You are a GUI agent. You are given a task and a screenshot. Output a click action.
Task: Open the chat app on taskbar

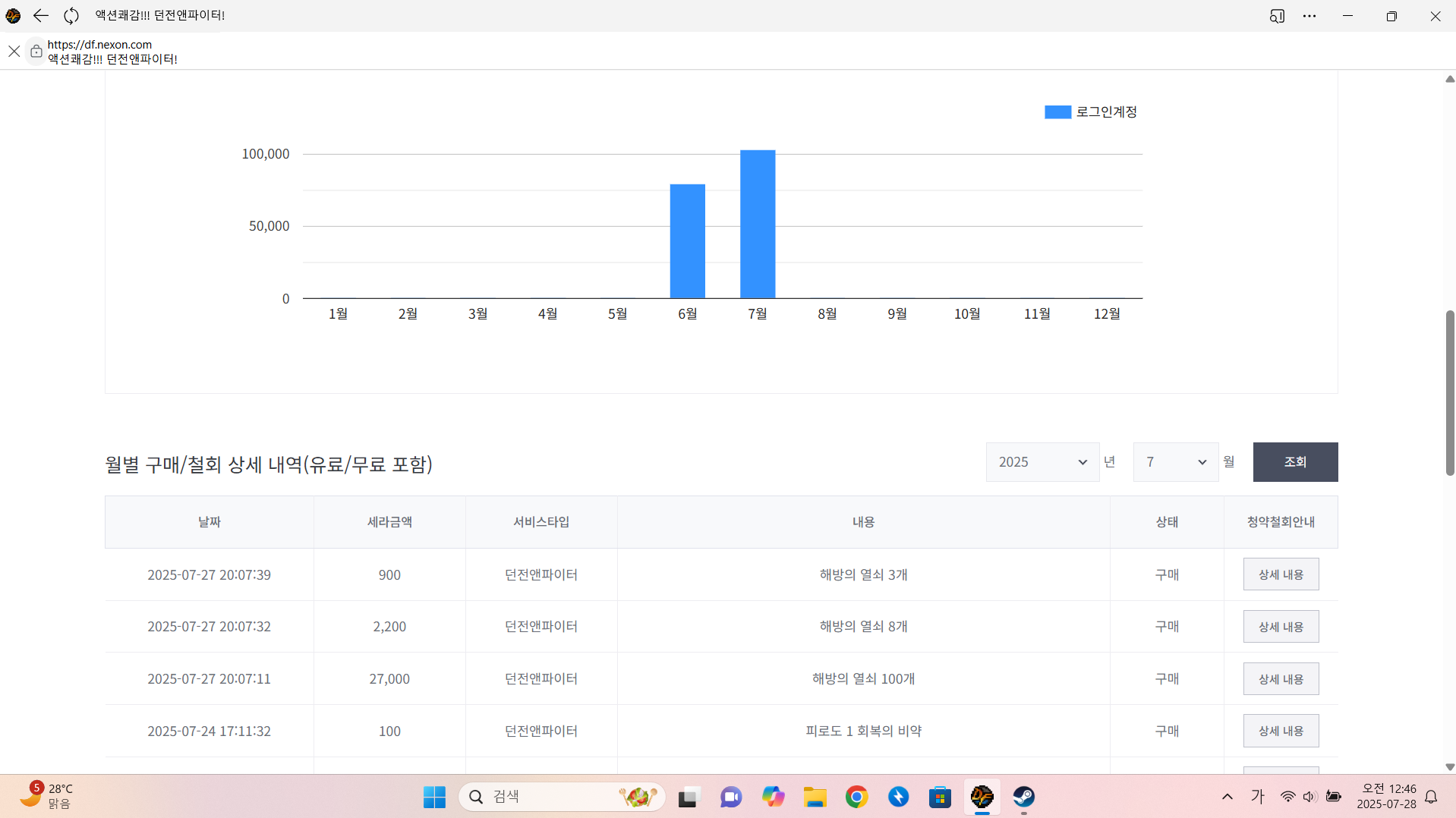tap(730, 797)
